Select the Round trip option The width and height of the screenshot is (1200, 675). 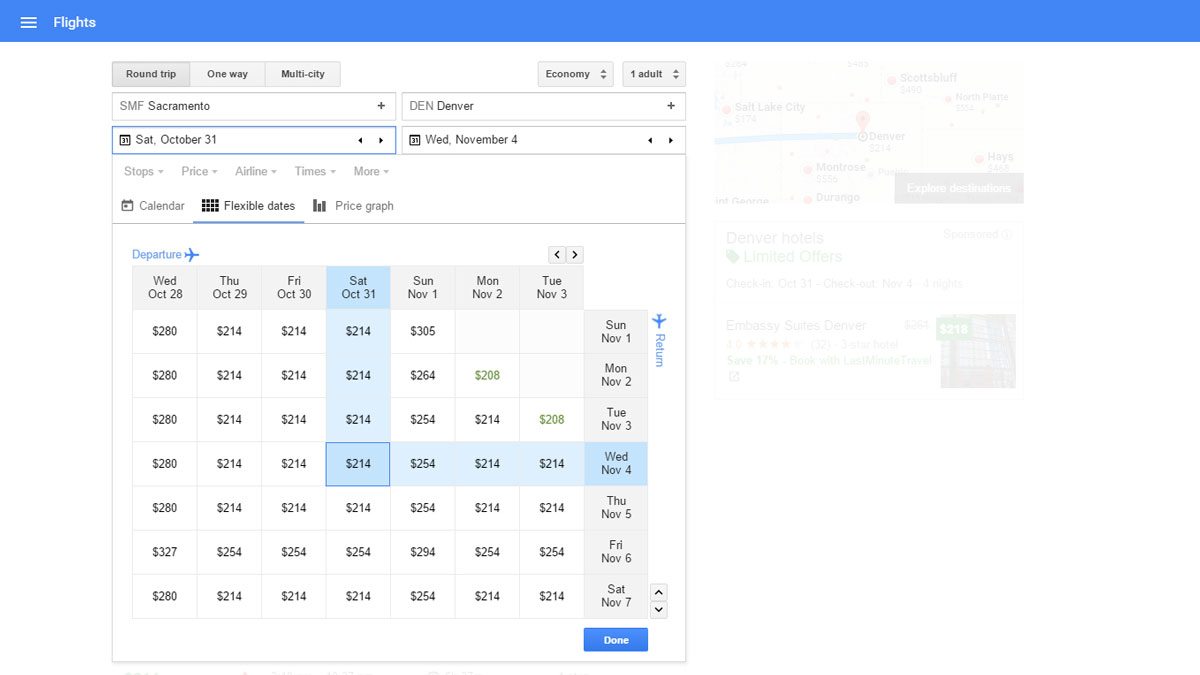pos(151,74)
